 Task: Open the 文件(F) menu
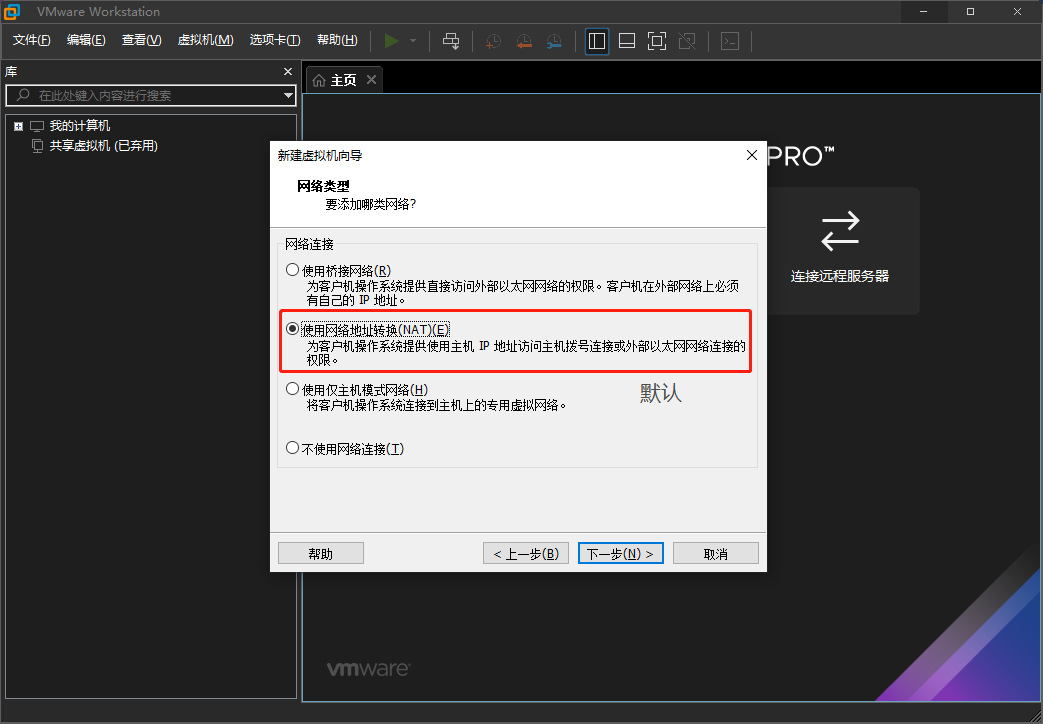pos(31,41)
